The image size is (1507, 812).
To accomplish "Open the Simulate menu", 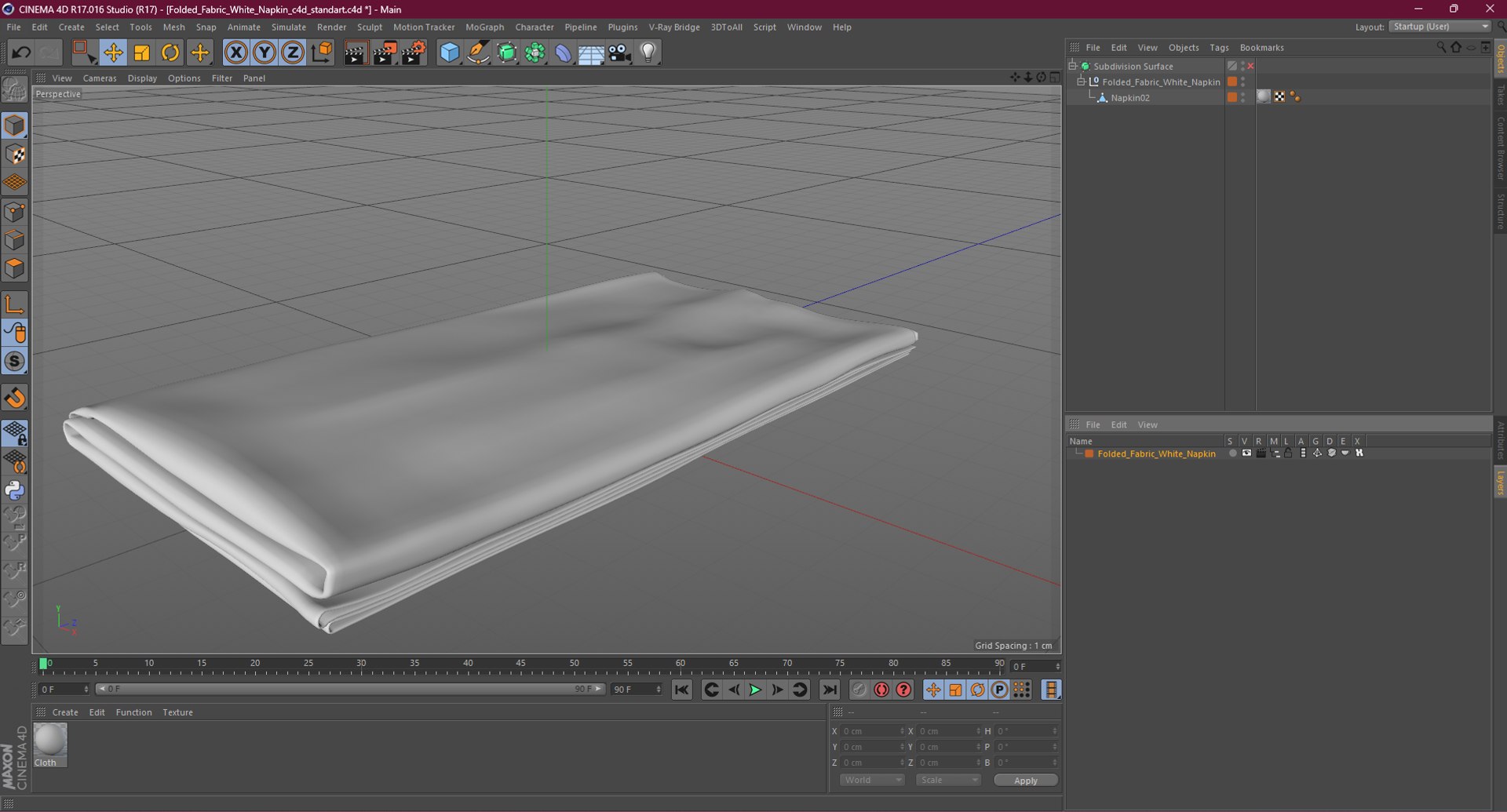I will [x=288, y=27].
